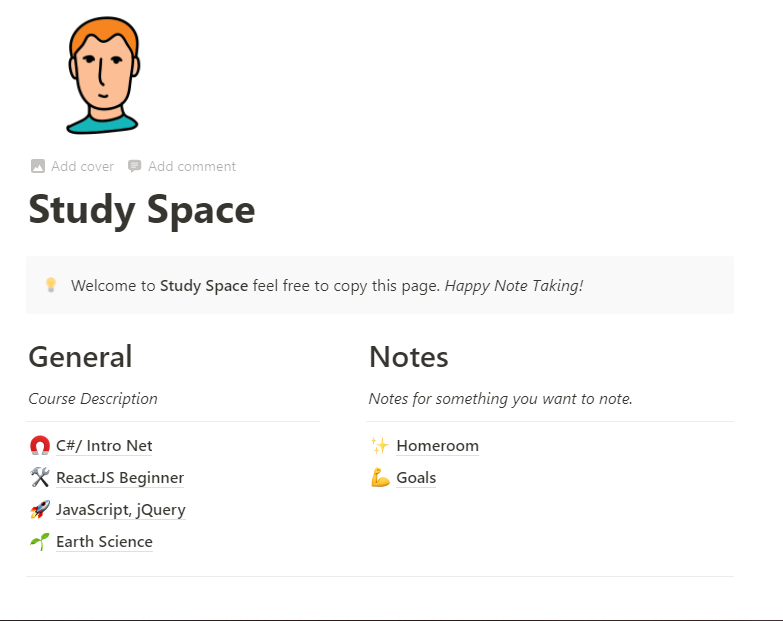The image size is (783, 621).
Task: Open the Earth Science page link
Action: (104, 542)
